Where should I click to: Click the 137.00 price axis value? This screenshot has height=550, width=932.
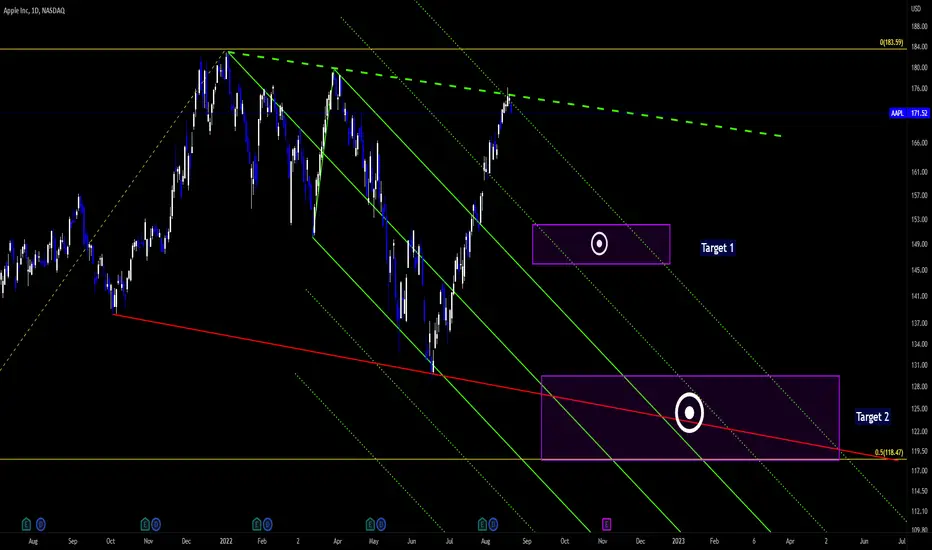(919, 323)
